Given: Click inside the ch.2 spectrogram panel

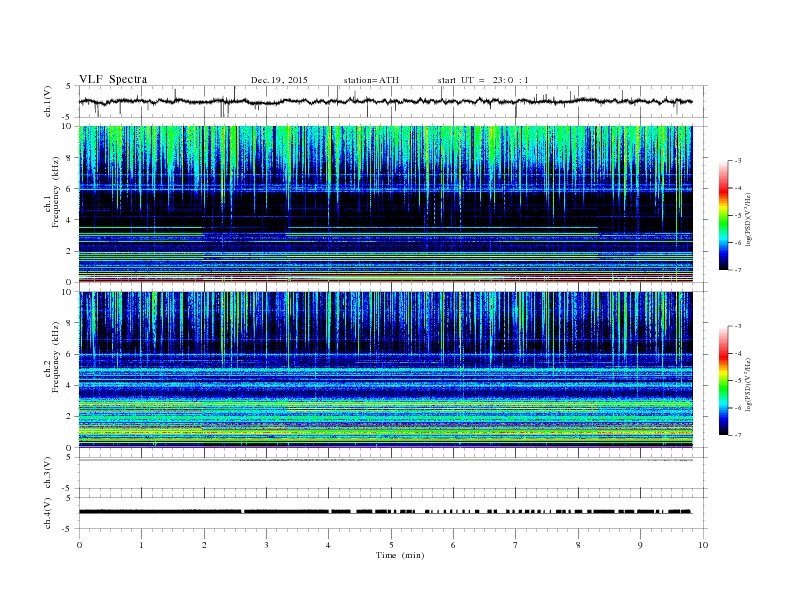Looking at the screenshot, I should pos(385,369).
